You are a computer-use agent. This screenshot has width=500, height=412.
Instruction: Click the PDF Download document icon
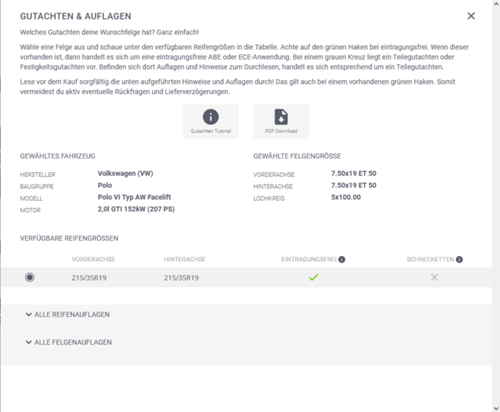[281, 117]
